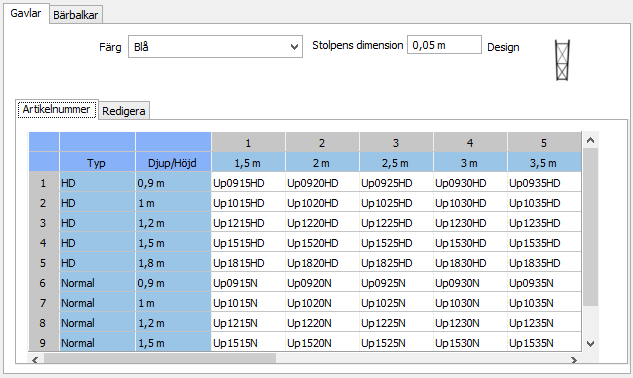Switch to the Bärbalkar tab
The image size is (633, 378).
75,15
